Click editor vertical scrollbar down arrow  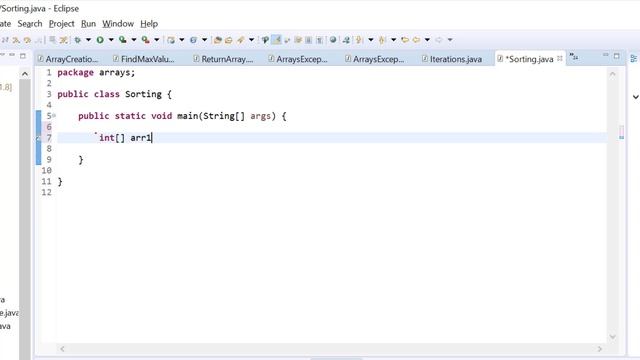click(613, 336)
